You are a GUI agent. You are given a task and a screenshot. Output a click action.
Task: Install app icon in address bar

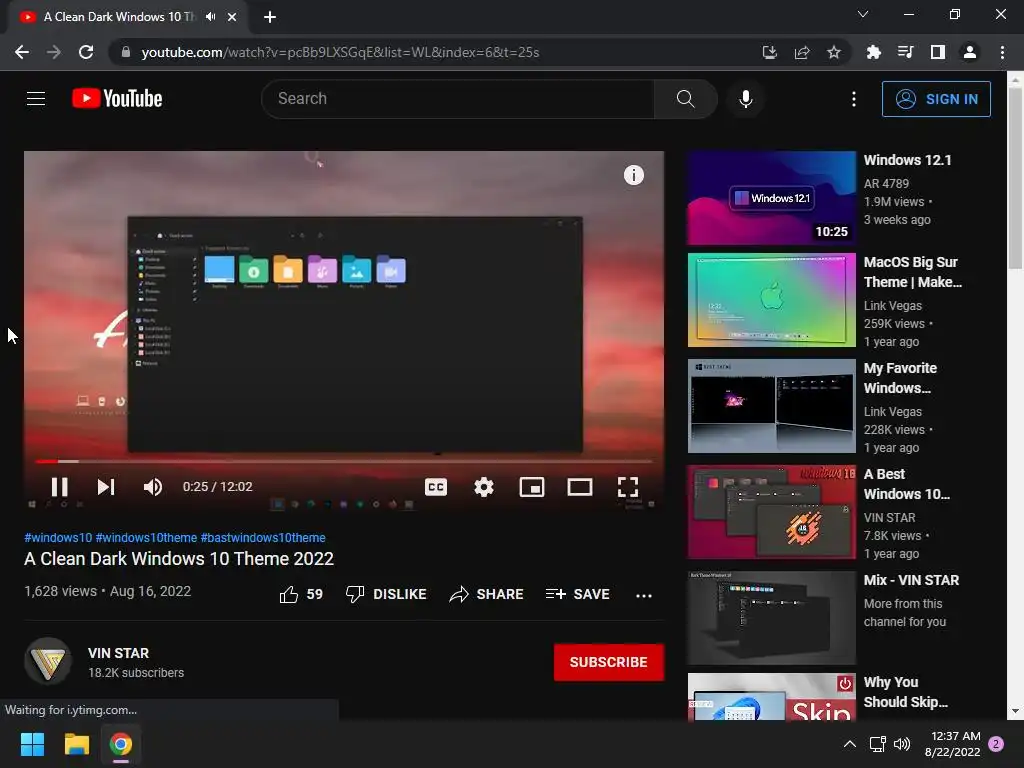(769, 52)
